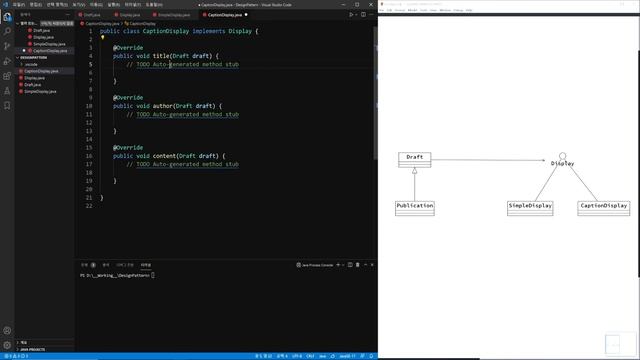Image resolution: width=640 pixels, height=360 pixels.
Task: Select the Debug Console panel tab
Action: [x=125, y=265]
